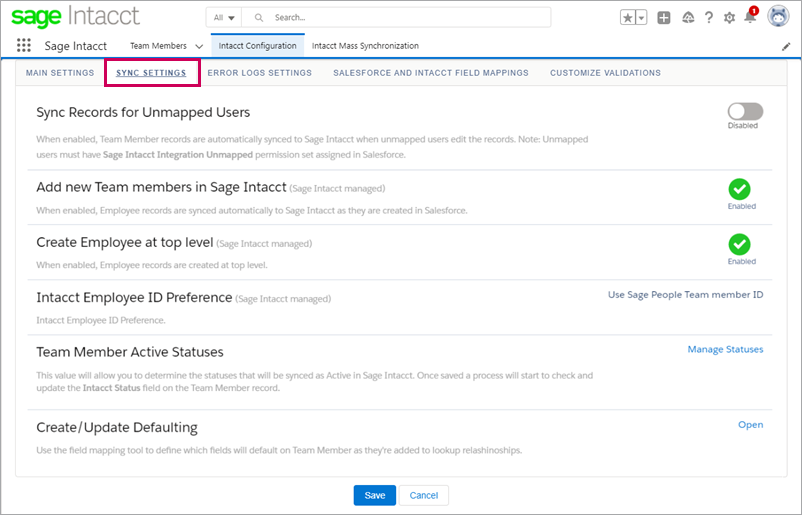Click the Add new Team members in Sage Intacct heading
Screen dimensions: 802x515
tap(161, 187)
